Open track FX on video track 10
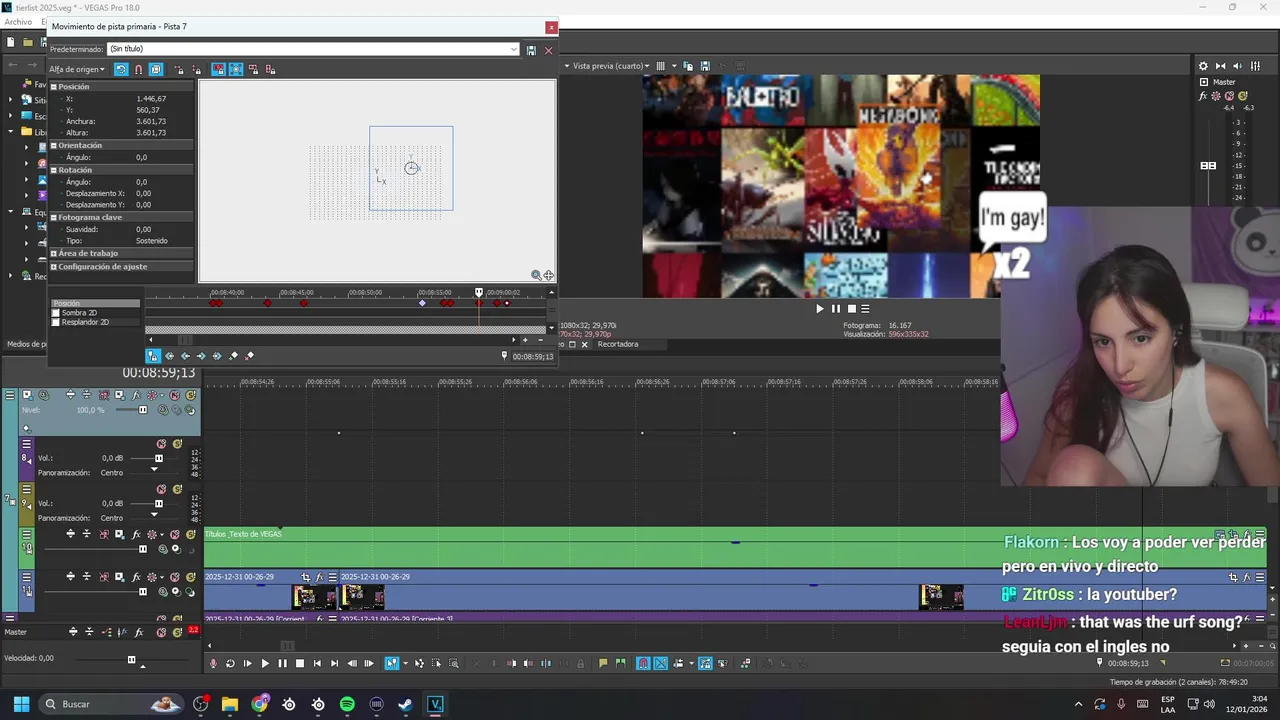Screen dimensions: 1280x720 136,534
